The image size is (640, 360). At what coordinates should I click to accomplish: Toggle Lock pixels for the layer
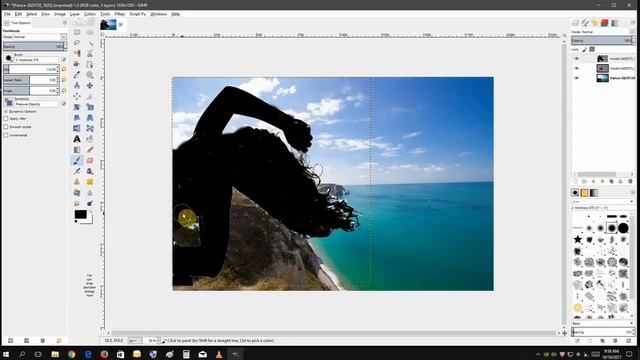coord(584,49)
